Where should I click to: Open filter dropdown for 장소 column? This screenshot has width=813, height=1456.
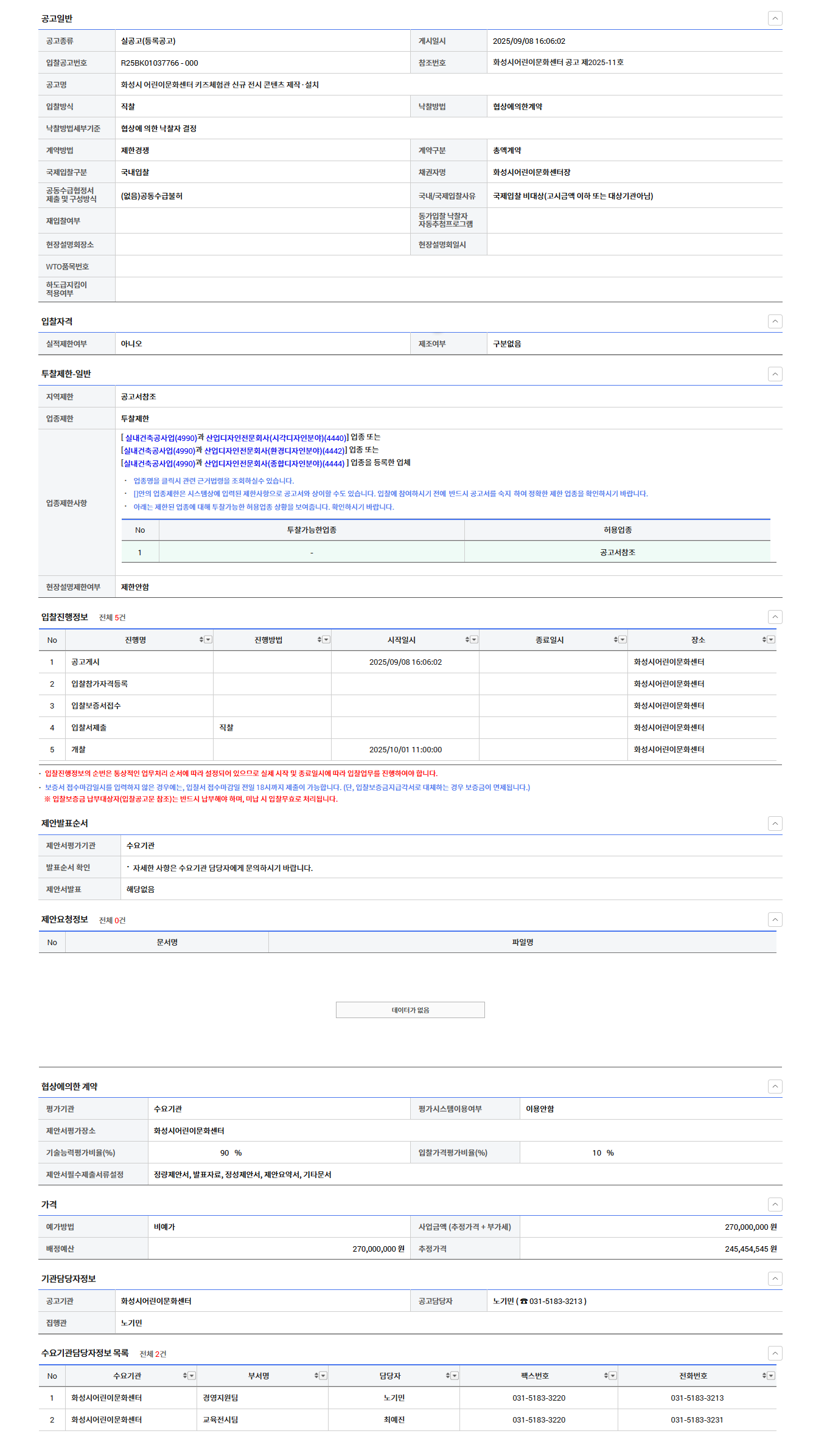coord(771,640)
